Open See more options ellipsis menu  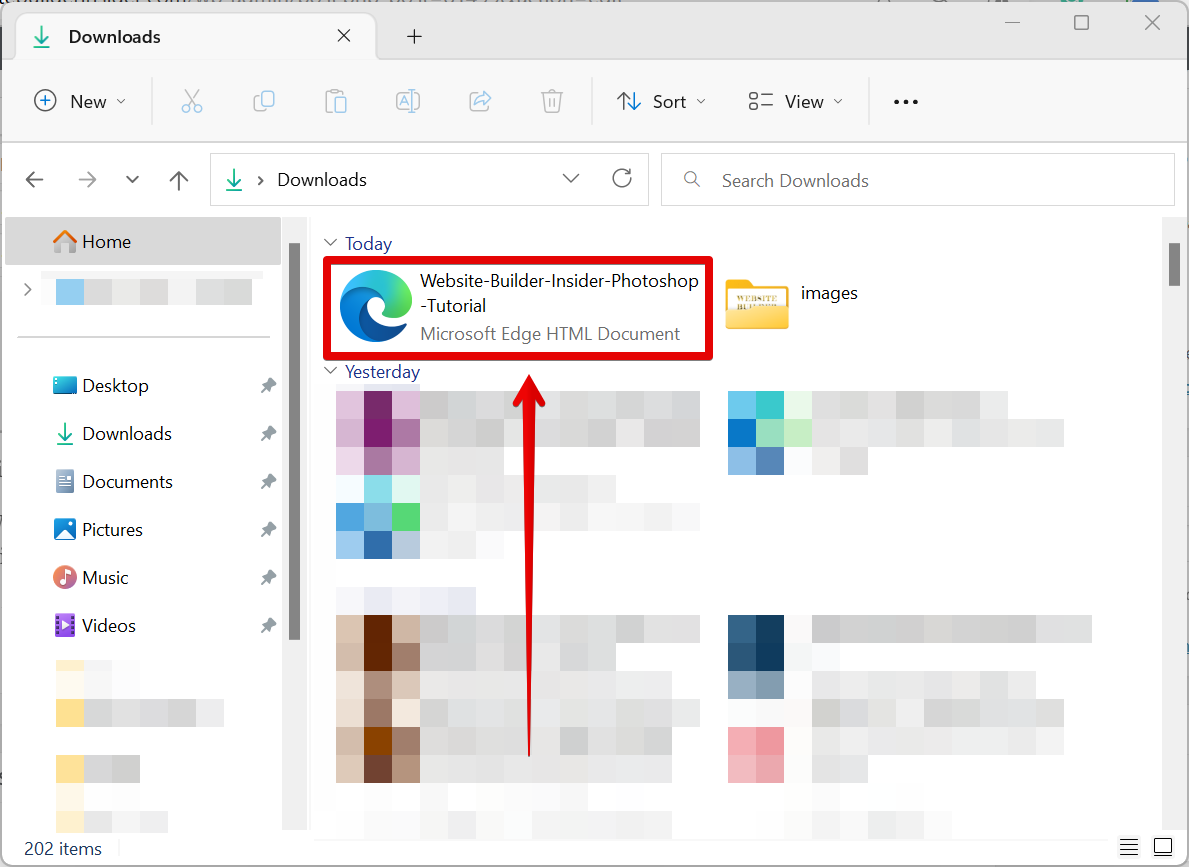pos(905,101)
